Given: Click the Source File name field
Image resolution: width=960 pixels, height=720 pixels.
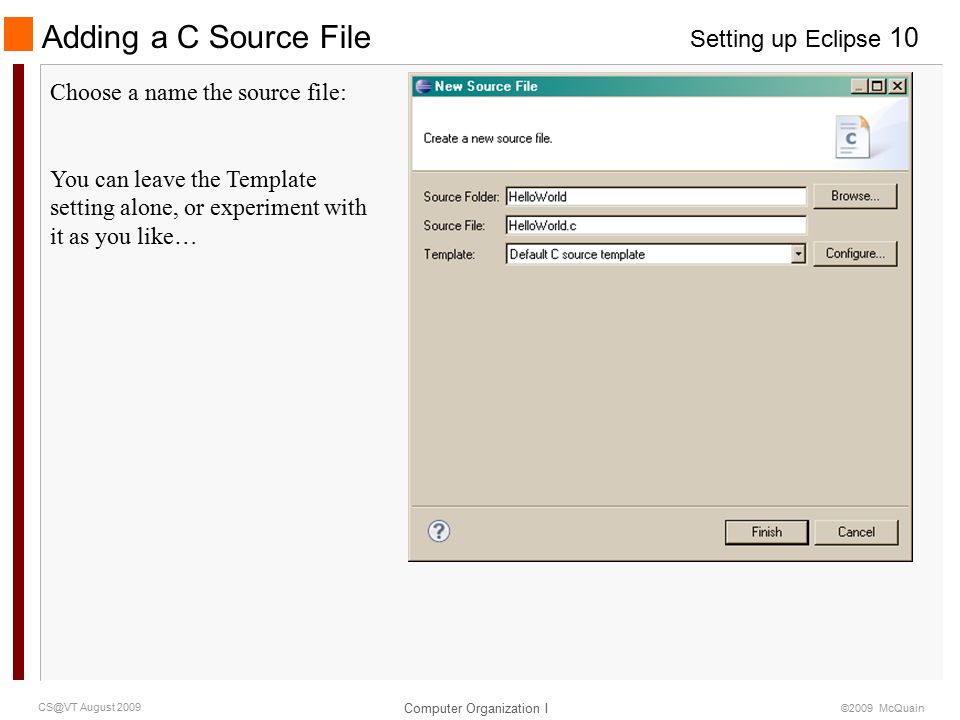Looking at the screenshot, I should coord(656,225).
